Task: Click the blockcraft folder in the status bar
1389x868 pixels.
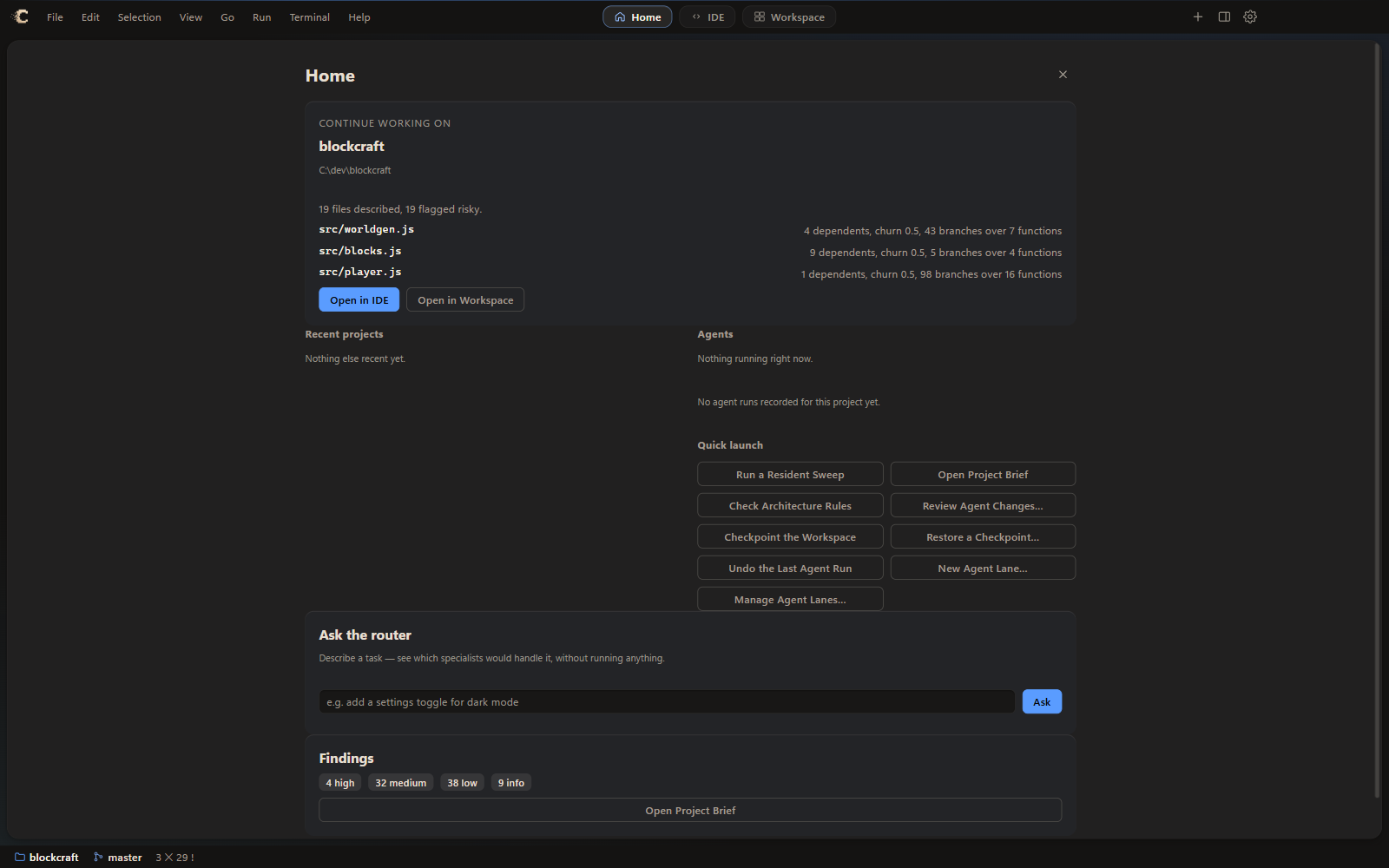Action: click(47, 857)
